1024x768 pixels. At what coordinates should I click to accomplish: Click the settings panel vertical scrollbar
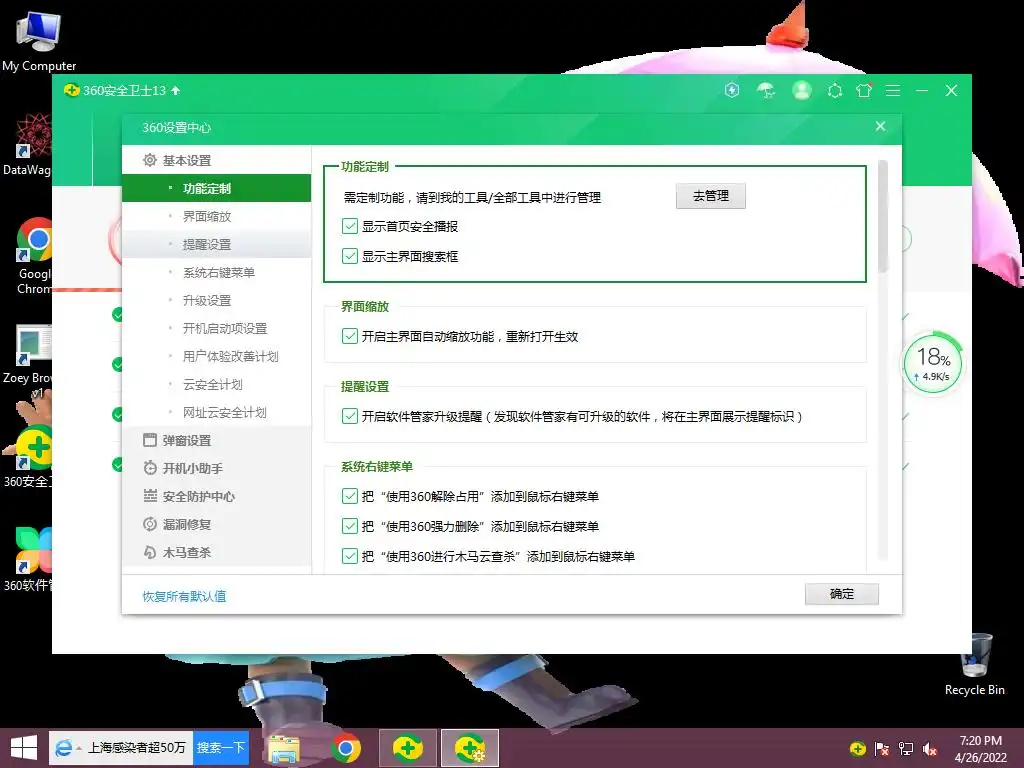point(883,217)
